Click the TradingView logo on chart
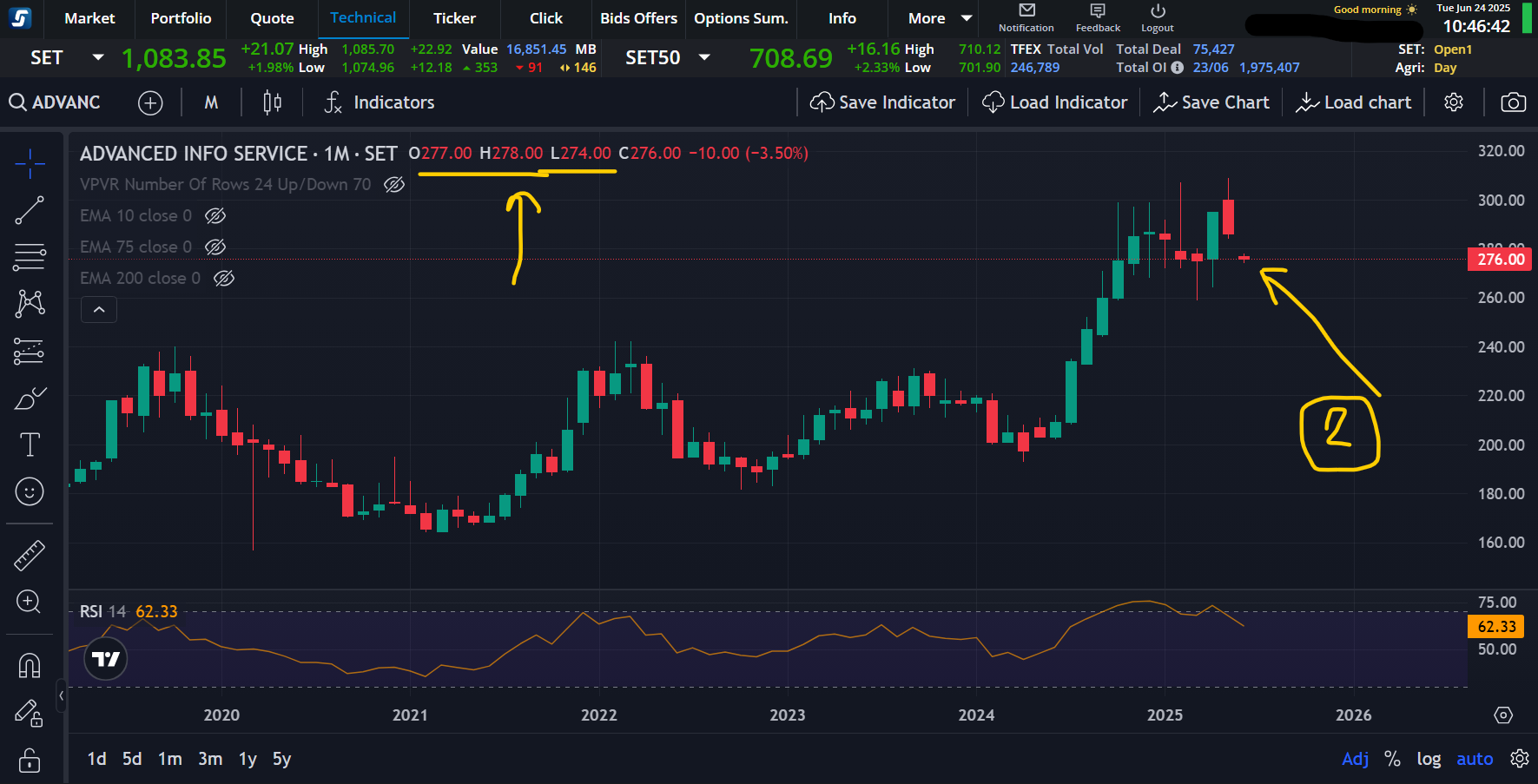This screenshot has width=1538, height=784. coord(106,659)
